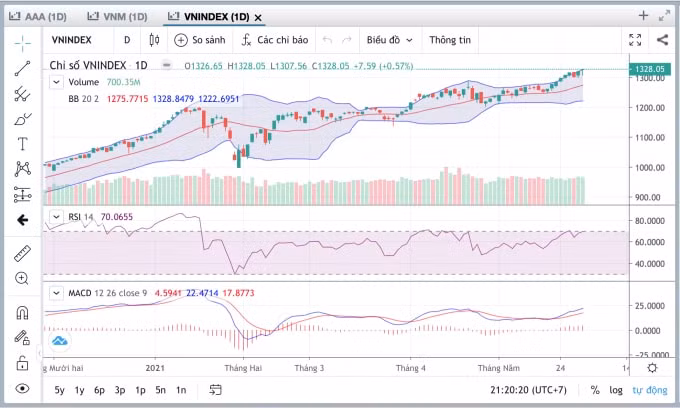Select the pitchfork drawing tool
The image size is (680, 408).
[22, 94]
